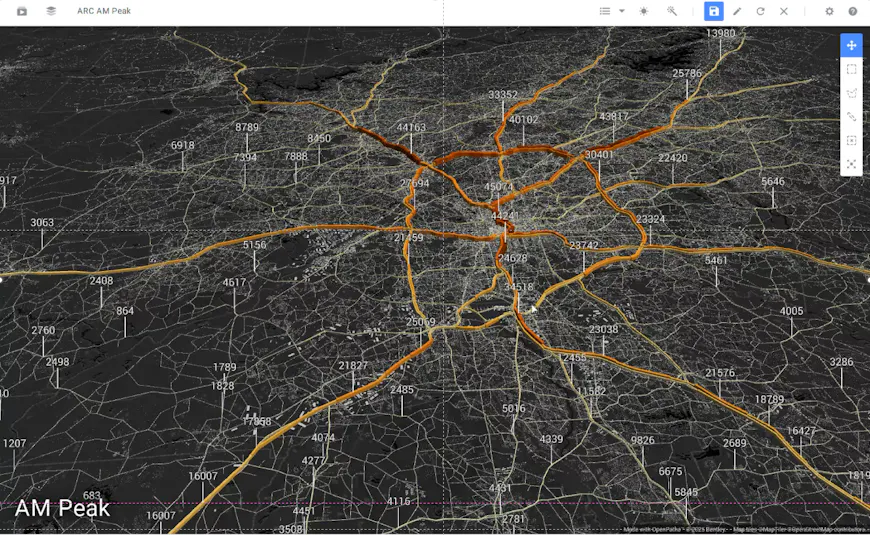
Task: Select the ruler measure tool
Action: click(851, 117)
